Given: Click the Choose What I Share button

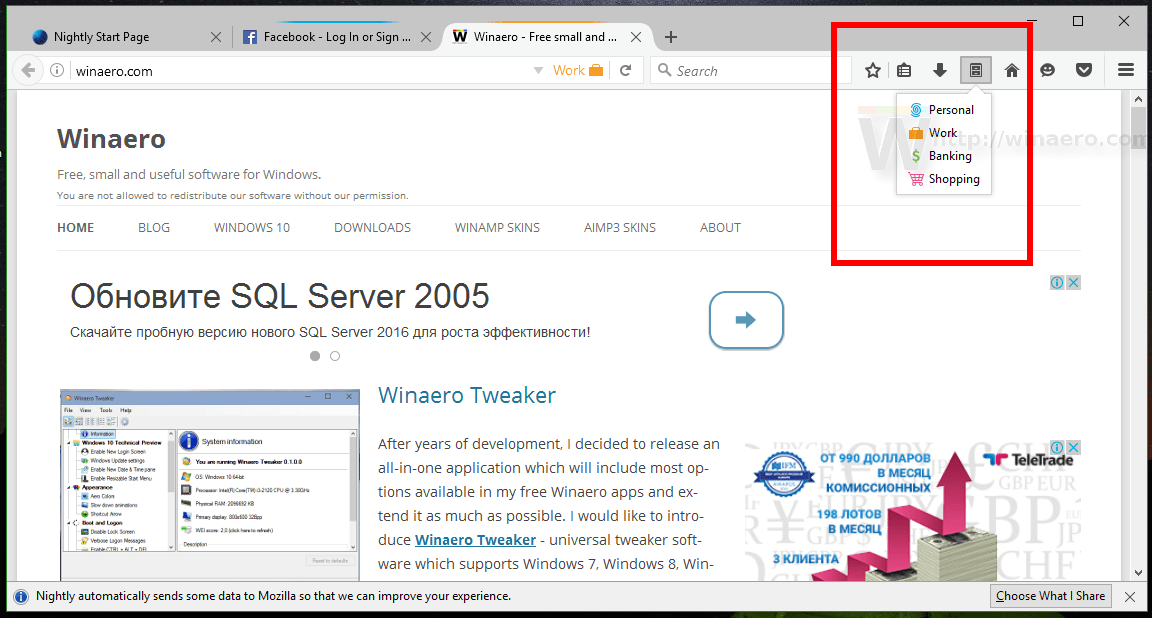Looking at the screenshot, I should pyautogui.click(x=1050, y=595).
